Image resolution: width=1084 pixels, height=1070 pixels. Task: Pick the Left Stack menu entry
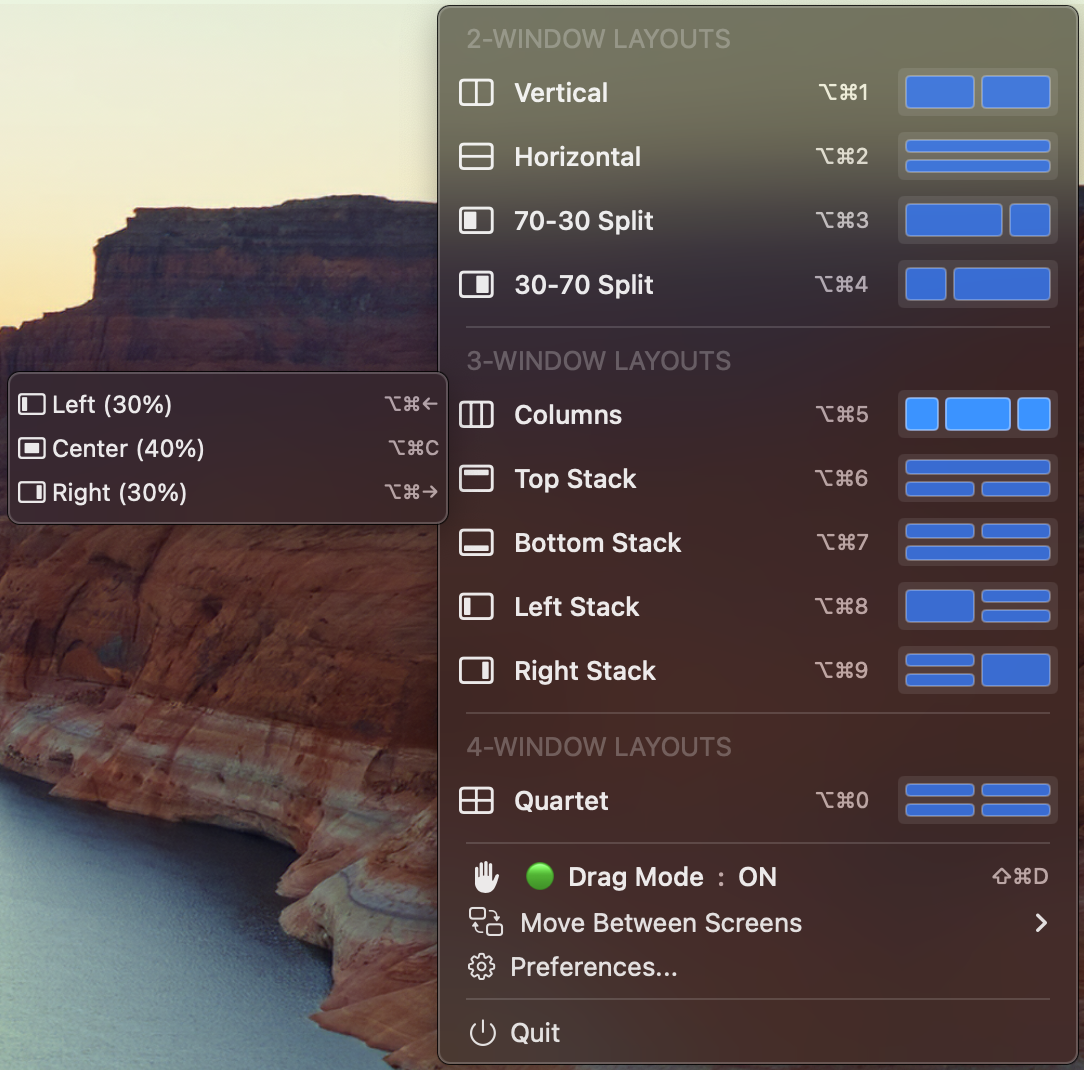(758, 606)
